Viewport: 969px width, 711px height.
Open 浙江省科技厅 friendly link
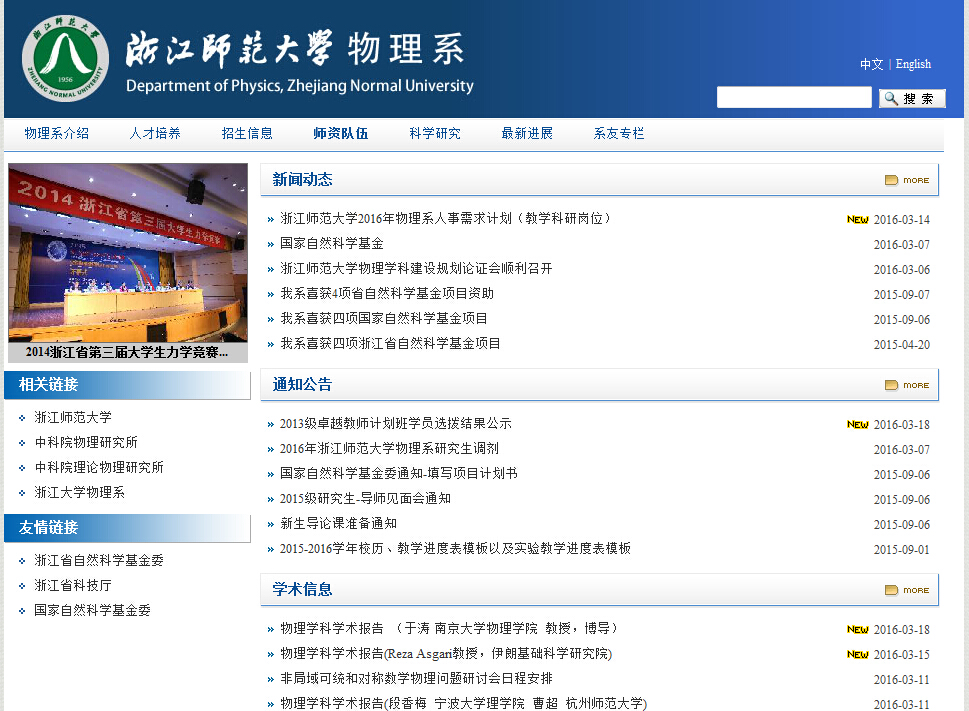coord(73,586)
